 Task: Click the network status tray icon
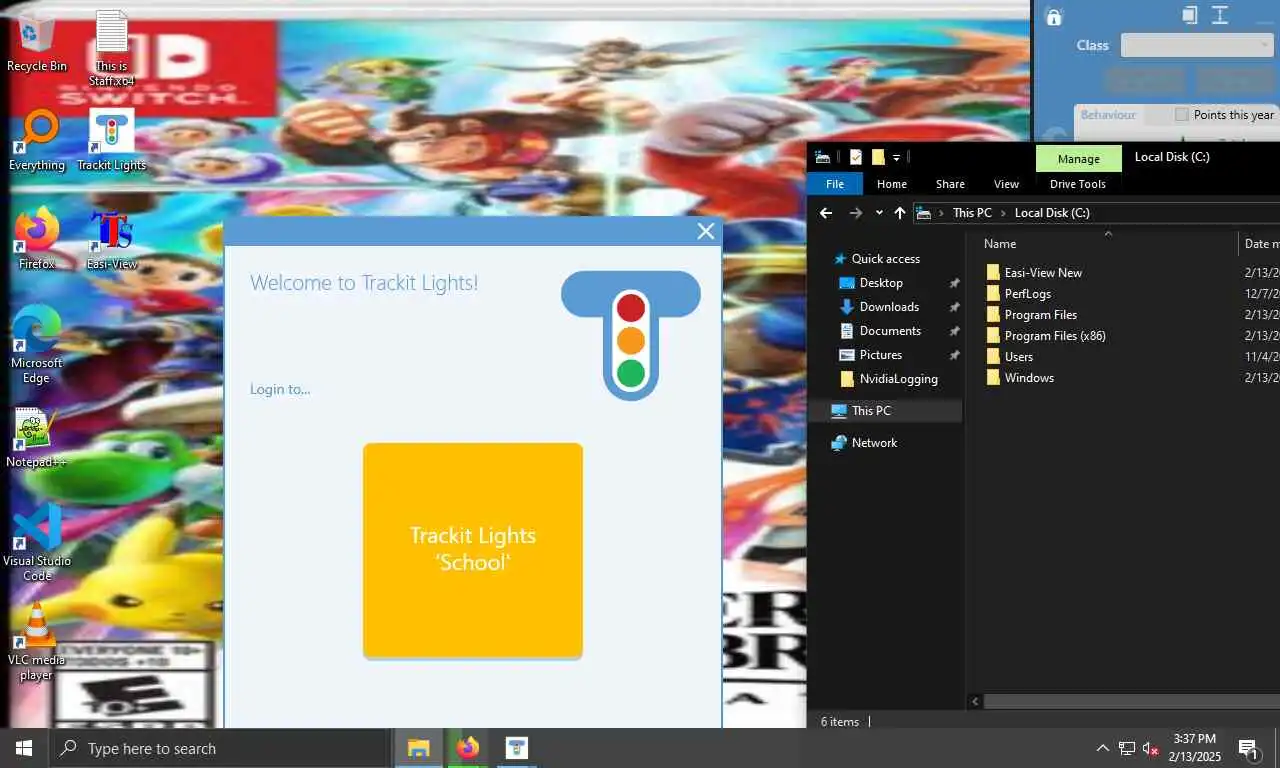(x=1126, y=748)
